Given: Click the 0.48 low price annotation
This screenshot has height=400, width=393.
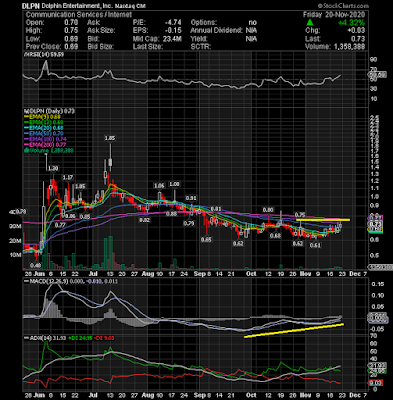Looking at the screenshot, I should (35, 266).
